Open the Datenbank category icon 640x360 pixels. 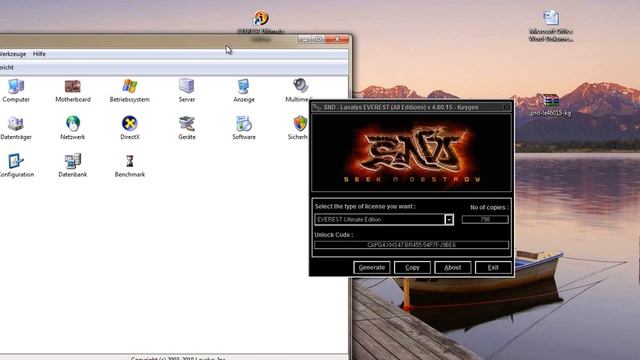tap(73, 161)
